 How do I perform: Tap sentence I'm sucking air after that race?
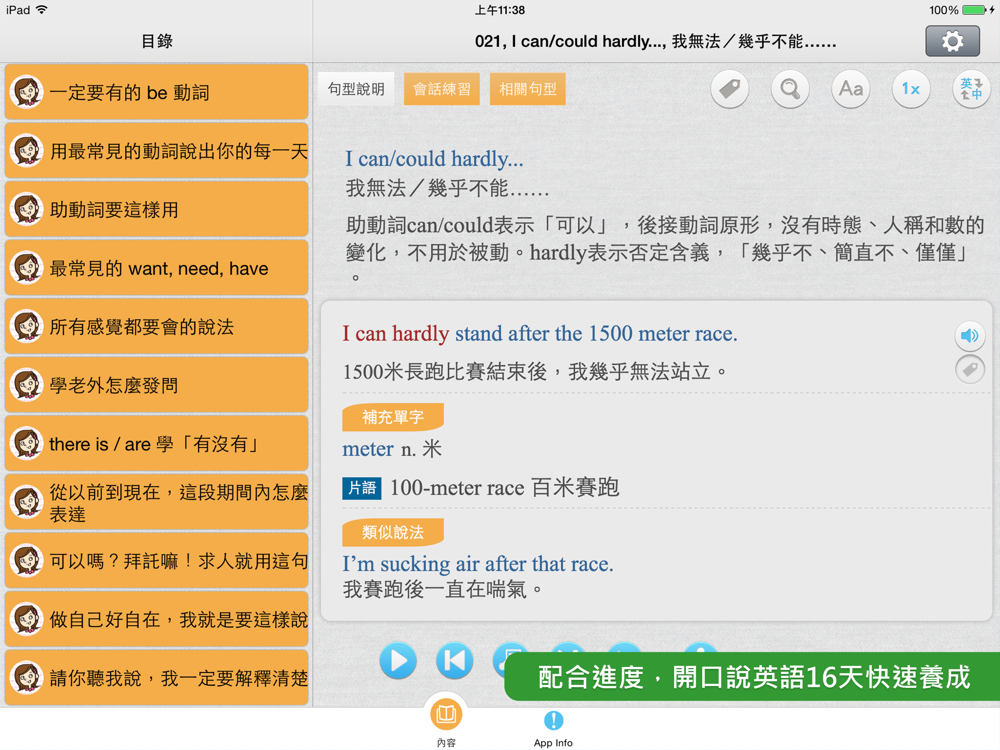(478, 564)
